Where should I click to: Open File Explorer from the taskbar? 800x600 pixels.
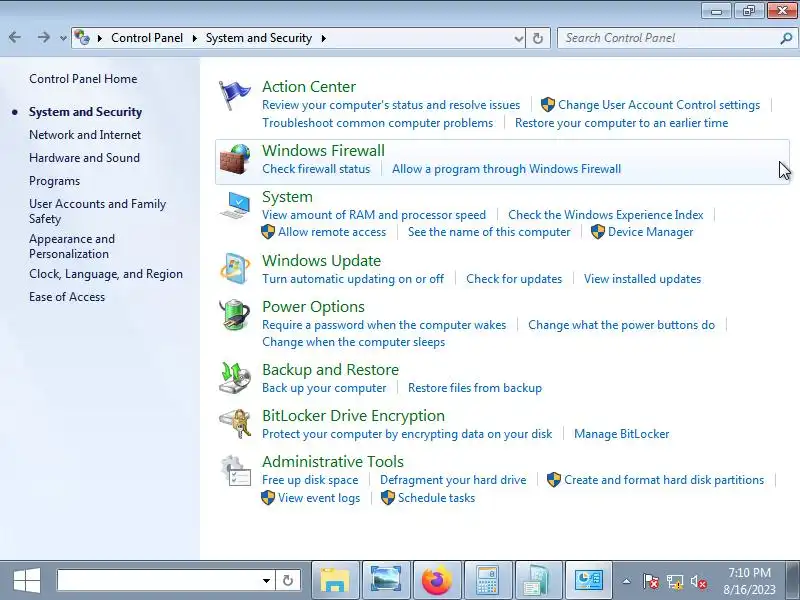[x=335, y=580]
